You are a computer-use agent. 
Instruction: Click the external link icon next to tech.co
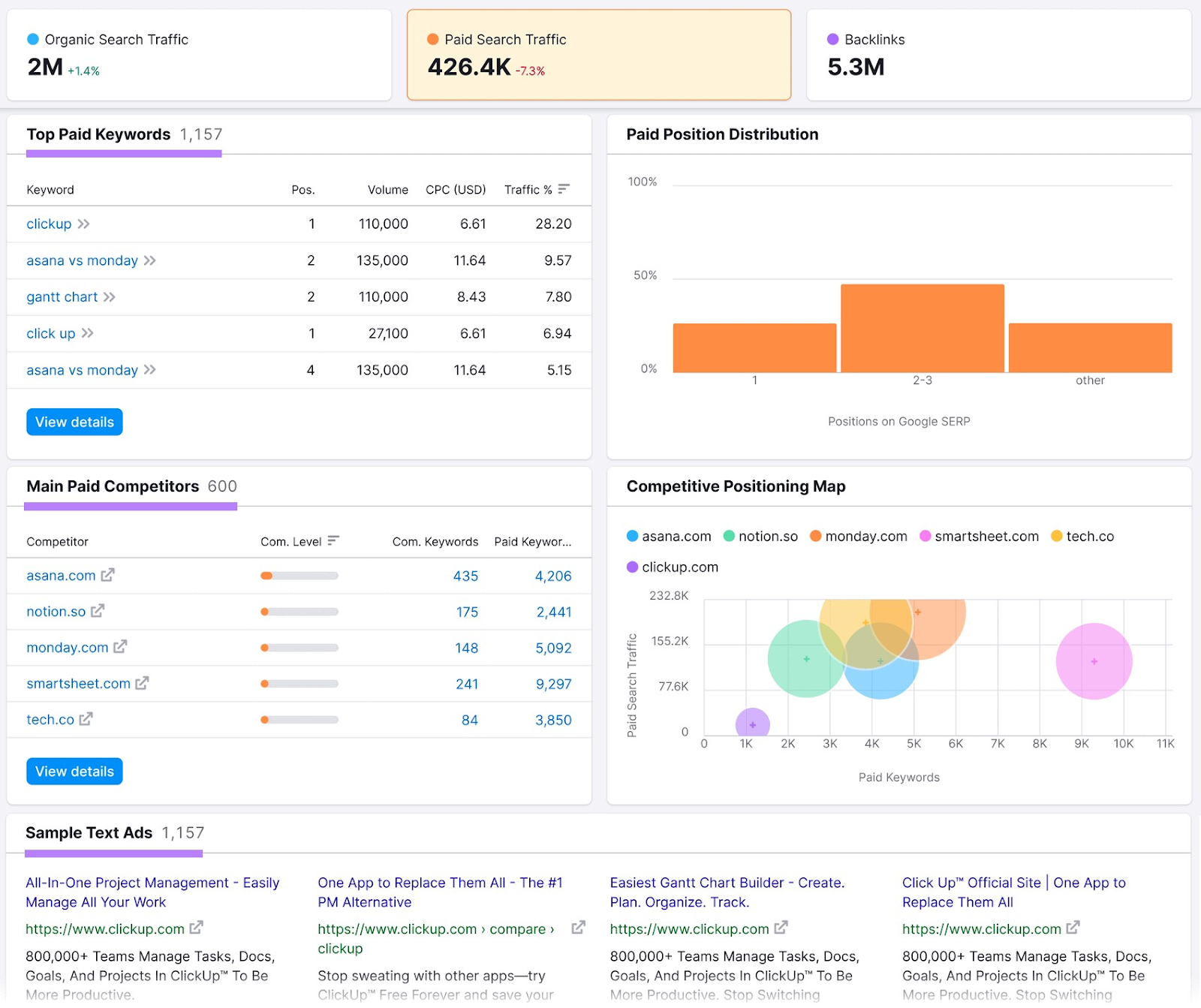pyautogui.click(x=87, y=719)
